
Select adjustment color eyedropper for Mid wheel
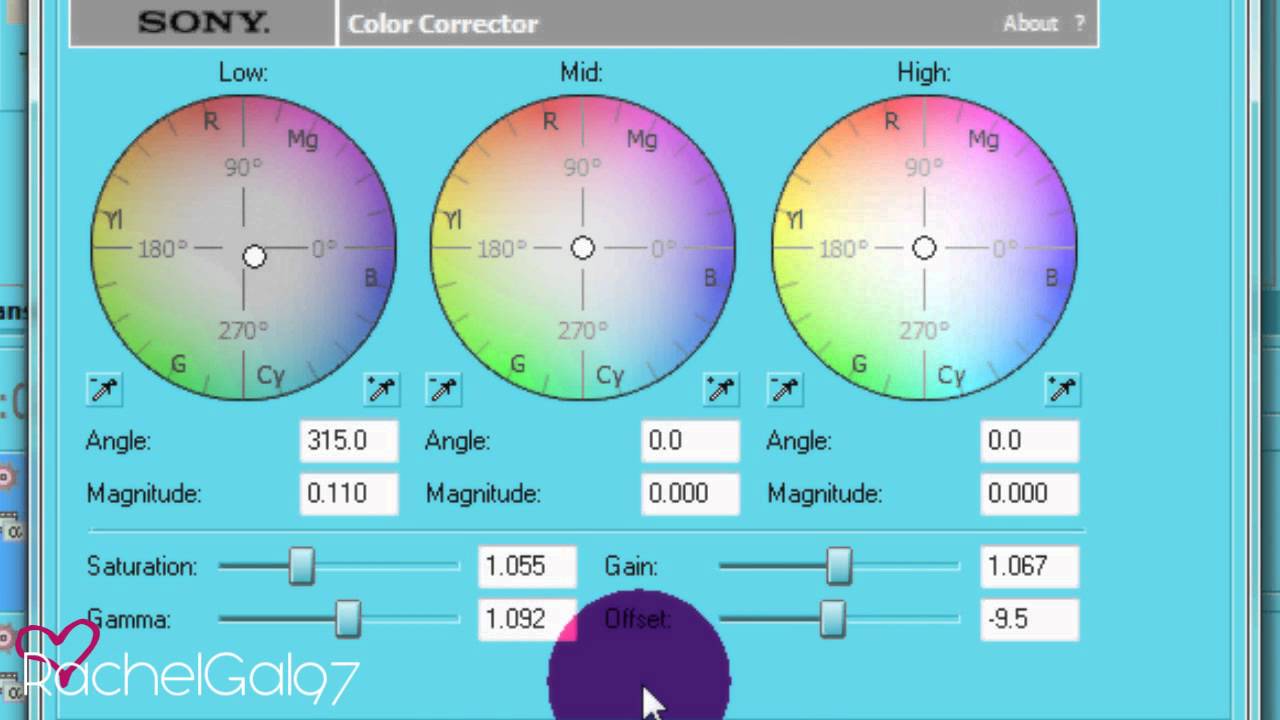721,389
